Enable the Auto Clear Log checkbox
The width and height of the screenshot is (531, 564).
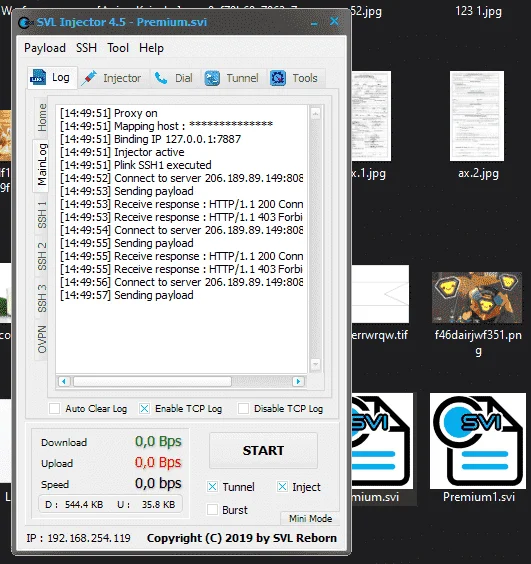tap(54, 409)
